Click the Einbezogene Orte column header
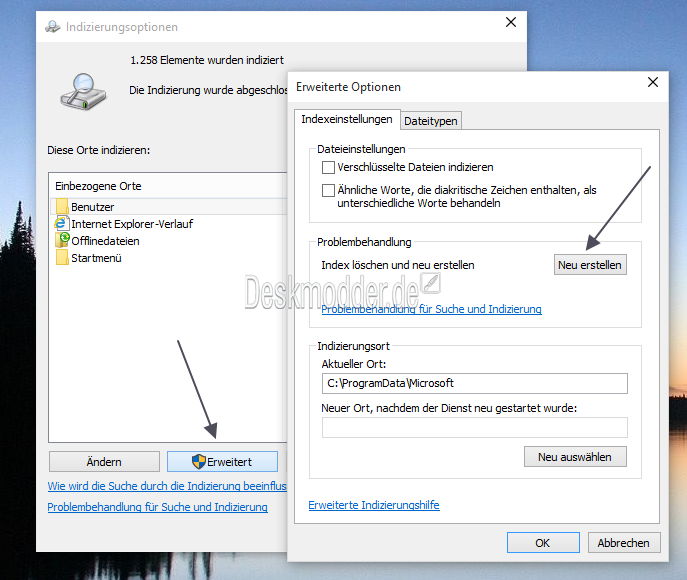Viewport: 687px width, 580px height. [168, 186]
